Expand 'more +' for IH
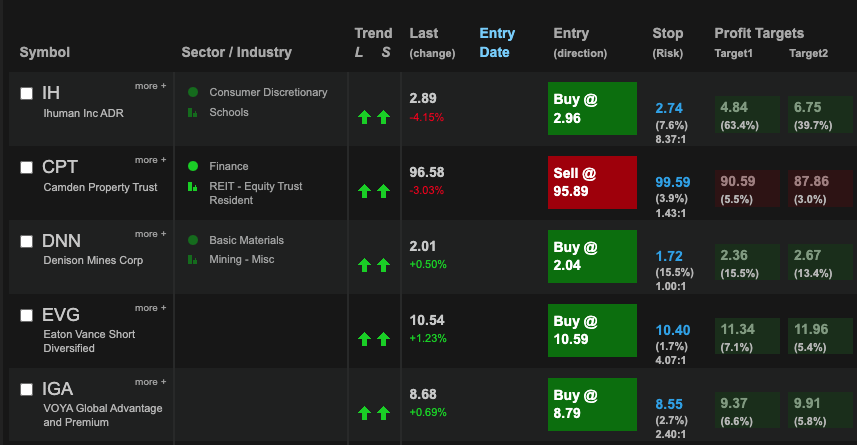The image size is (857, 445). 150,86
